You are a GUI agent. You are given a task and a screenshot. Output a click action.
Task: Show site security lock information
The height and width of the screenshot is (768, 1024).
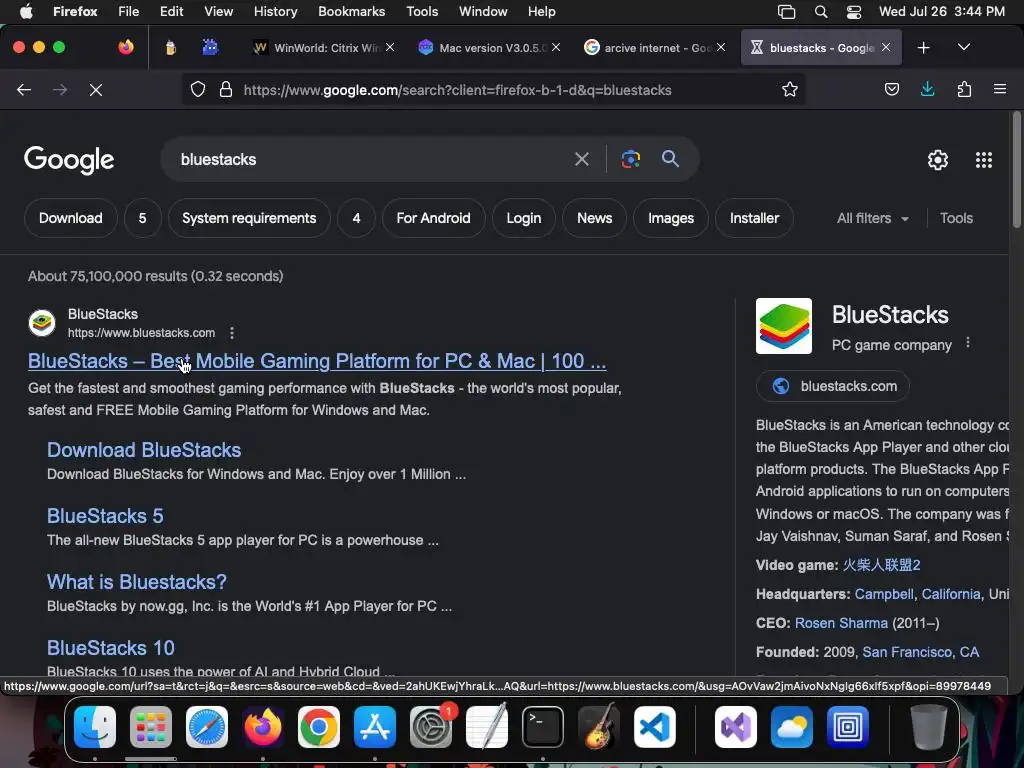[226, 89]
